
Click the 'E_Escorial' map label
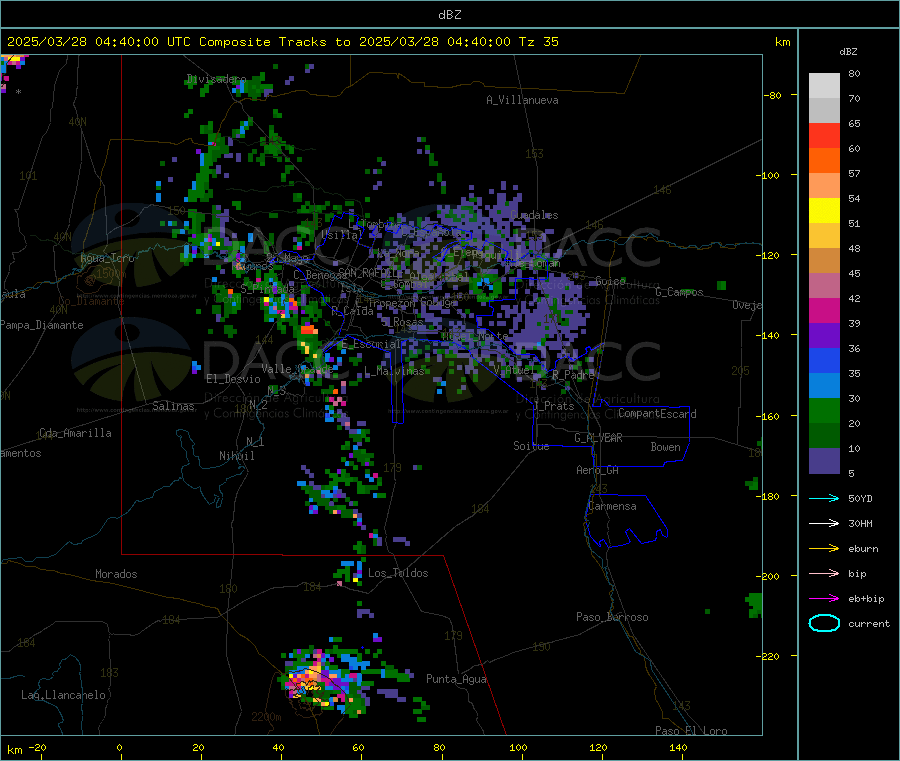point(371,344)
